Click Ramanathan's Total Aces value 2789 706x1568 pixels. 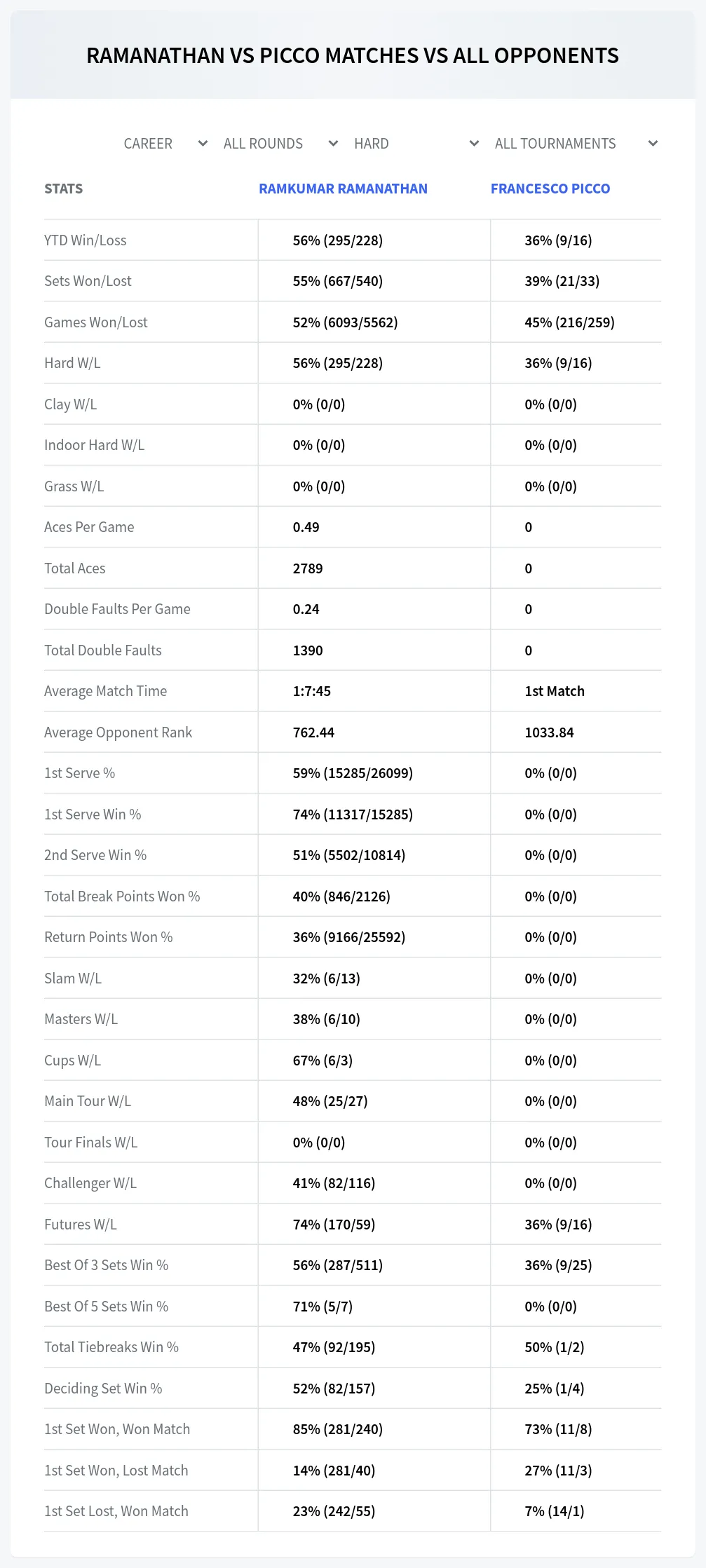pyautogui.click(x=308, y=568)
